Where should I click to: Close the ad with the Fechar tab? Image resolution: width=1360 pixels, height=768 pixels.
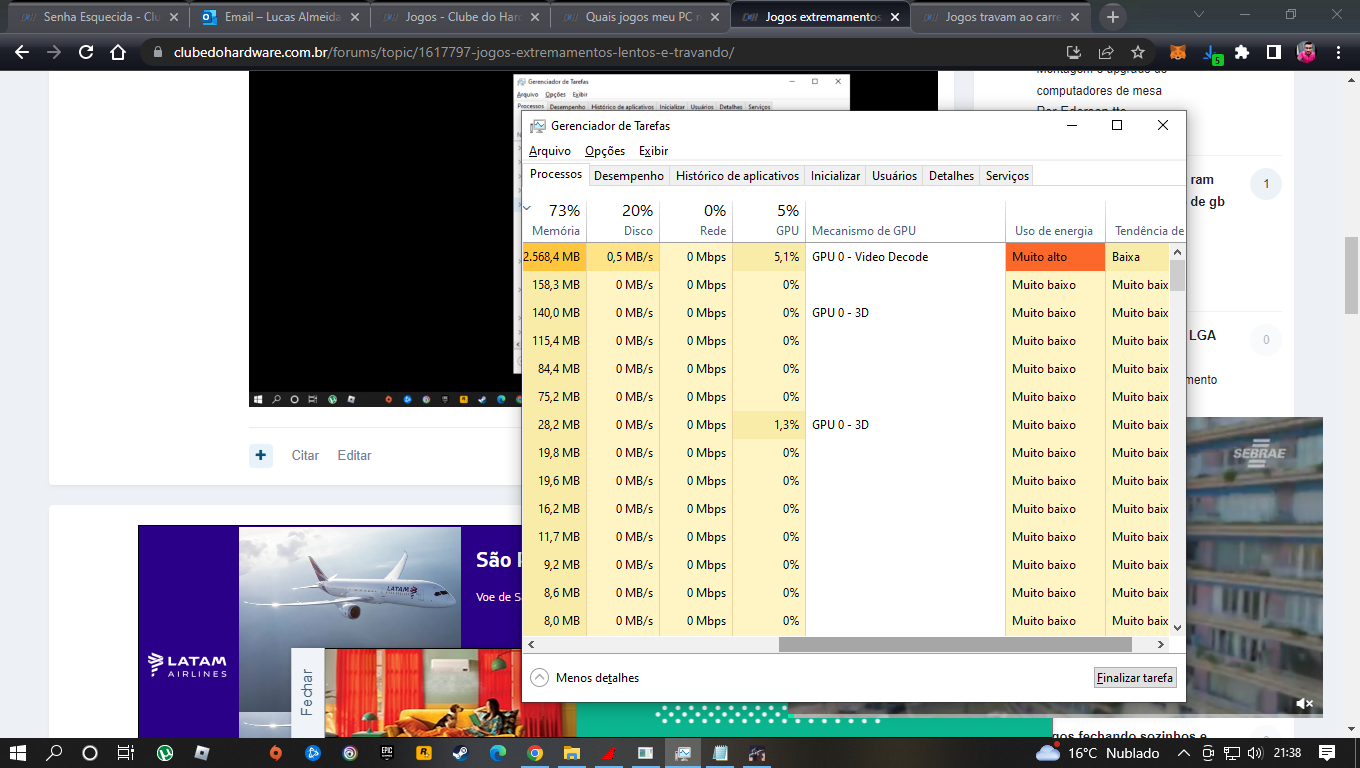point(307,692)
